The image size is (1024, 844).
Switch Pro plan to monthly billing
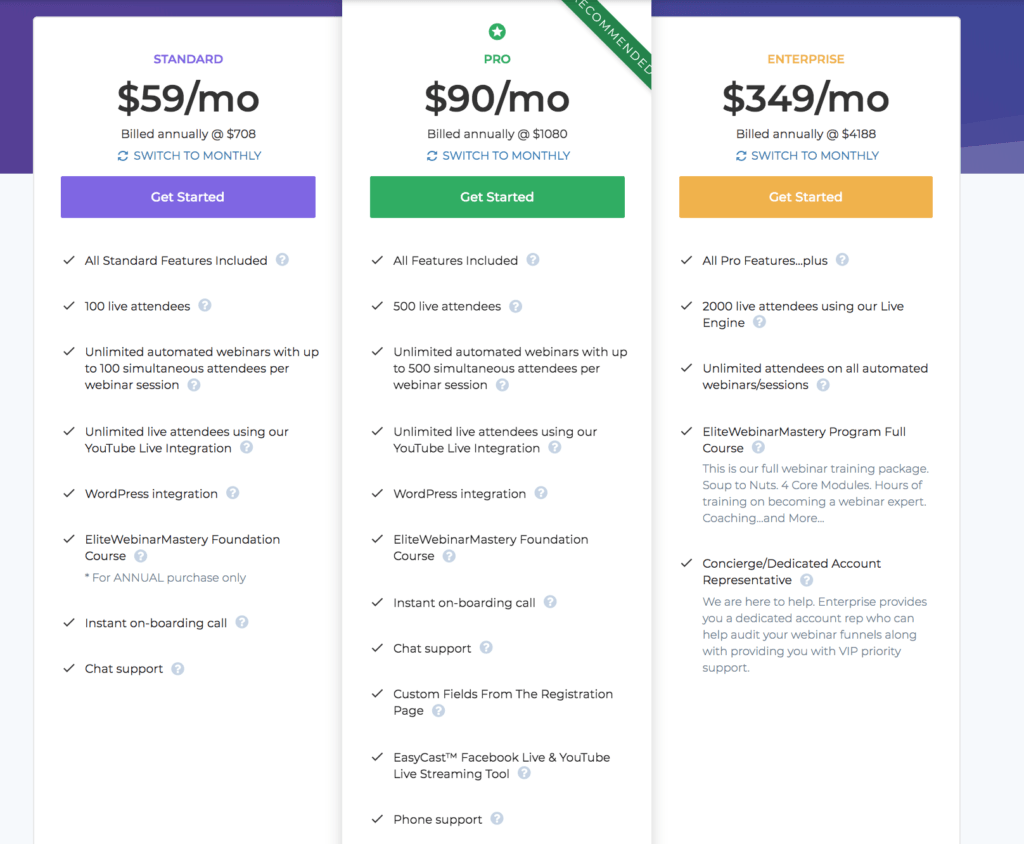pyautogui.click(x=498, y=155)
